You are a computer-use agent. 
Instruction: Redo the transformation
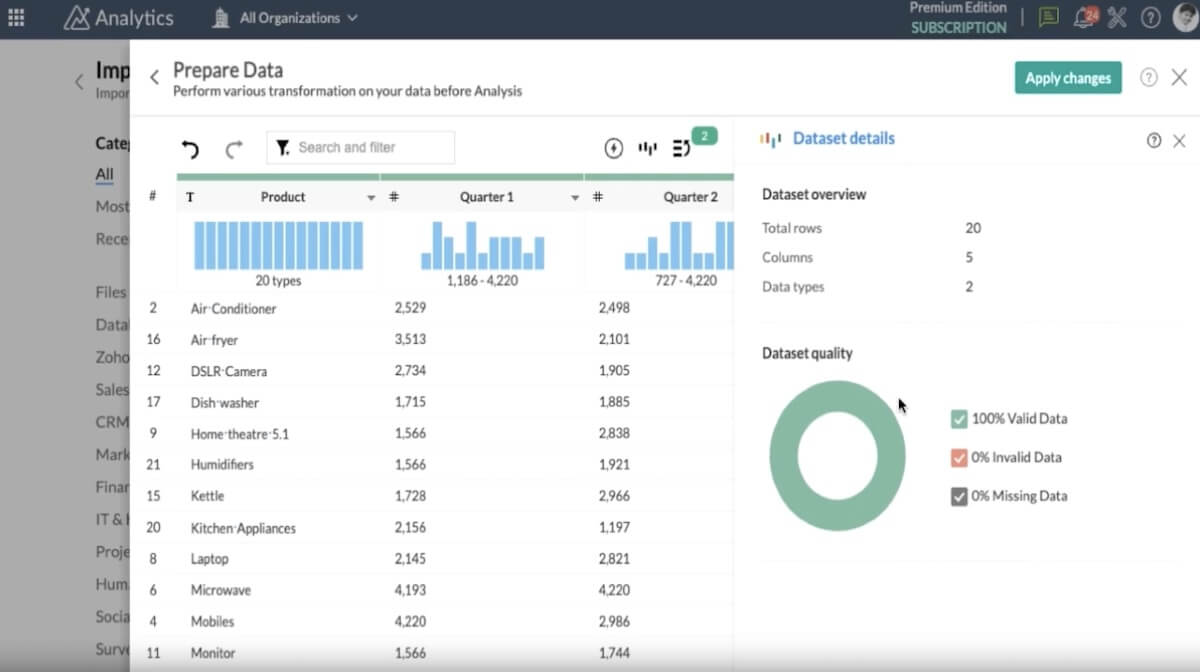(x=234, y=149)
